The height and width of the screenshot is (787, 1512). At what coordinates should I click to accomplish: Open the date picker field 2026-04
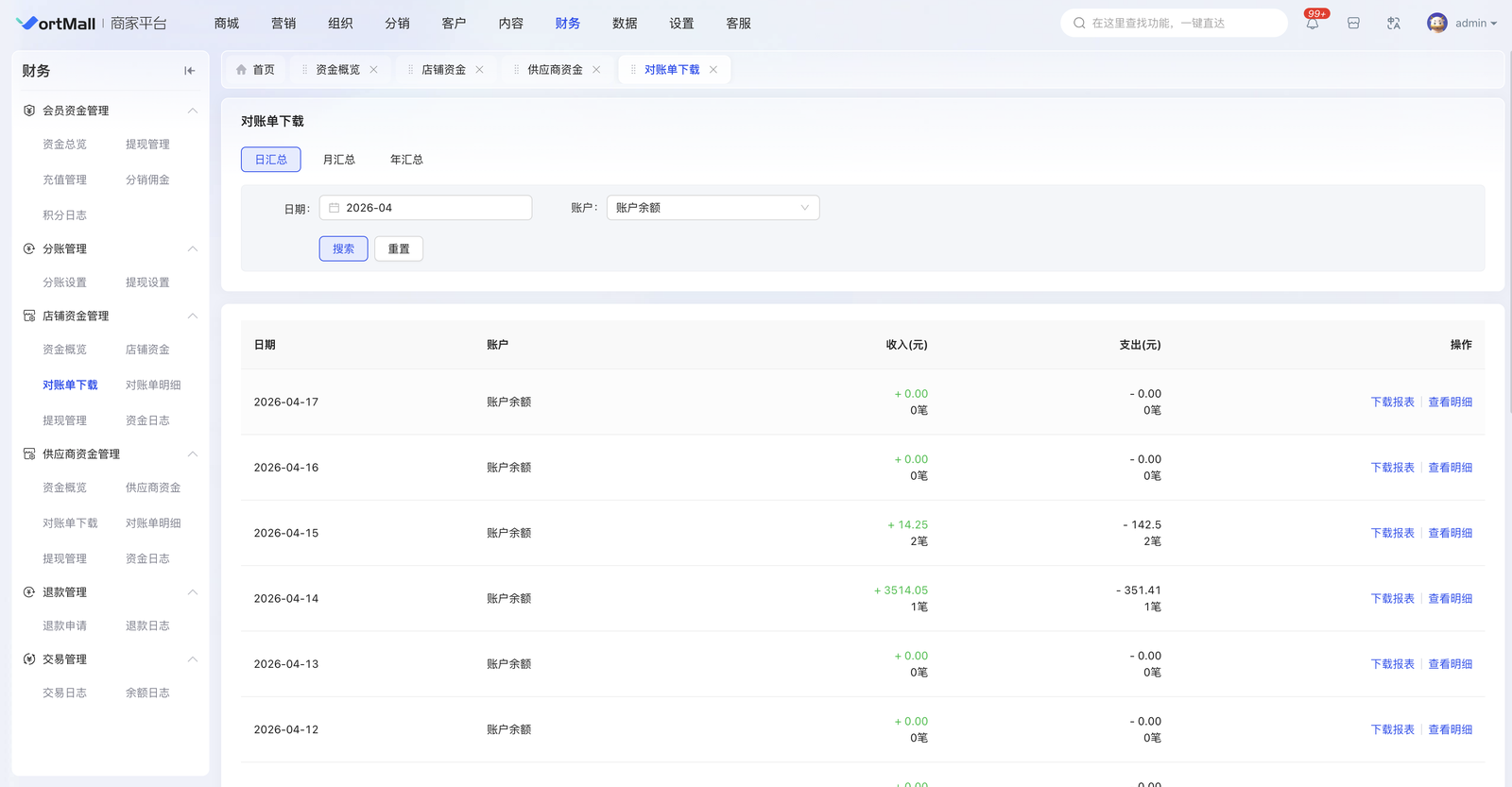tap(426, 208)
